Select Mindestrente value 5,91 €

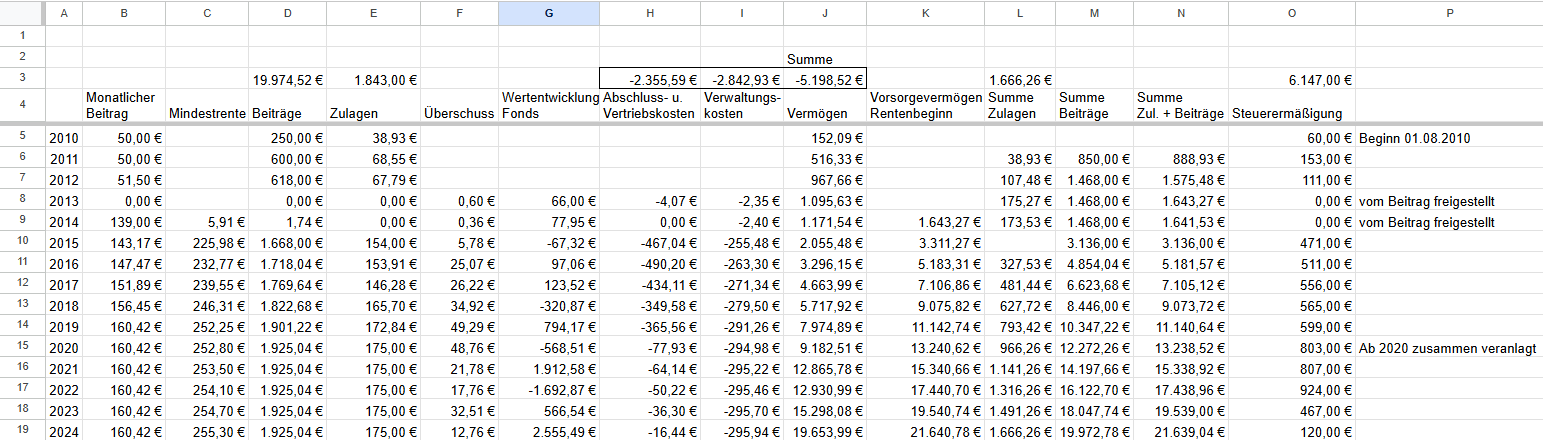tap(208, 222)
